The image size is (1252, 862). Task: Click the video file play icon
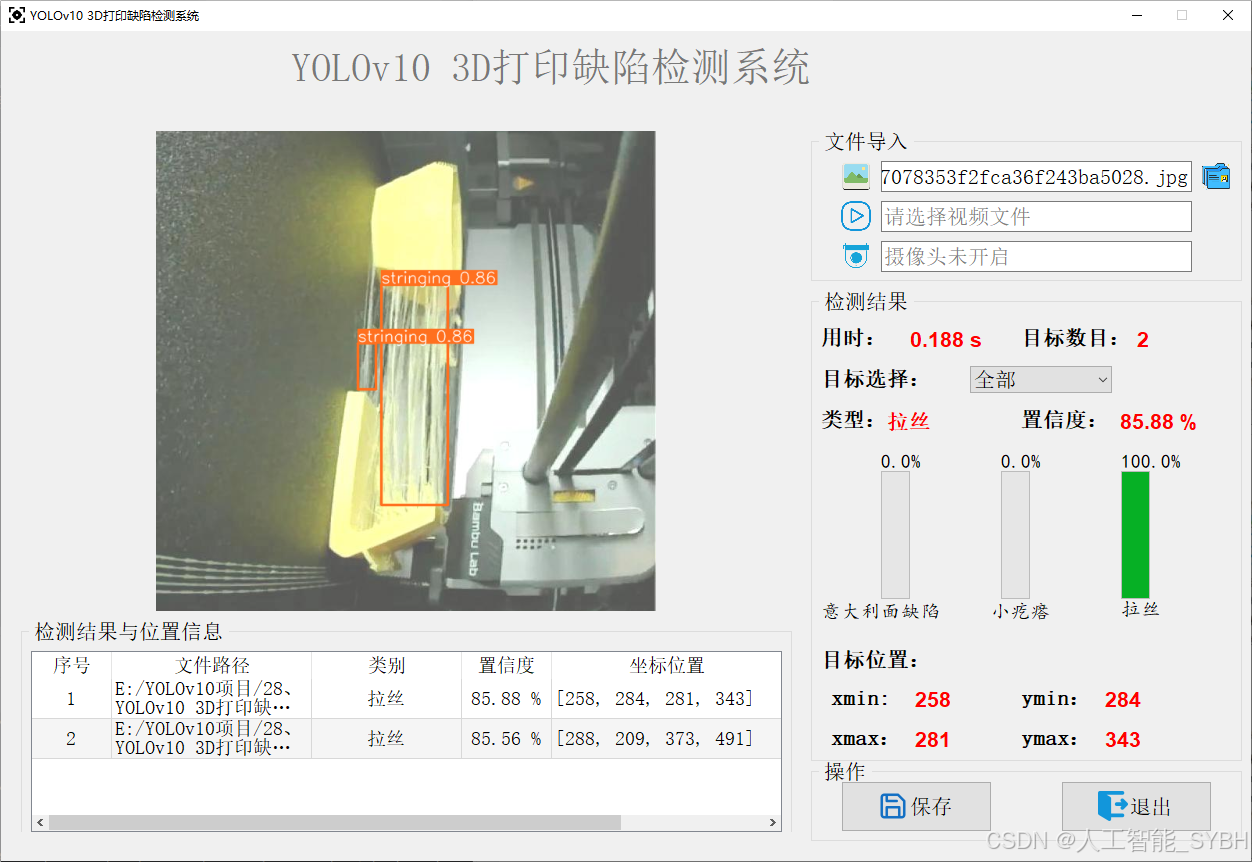(x=856, y=216)
